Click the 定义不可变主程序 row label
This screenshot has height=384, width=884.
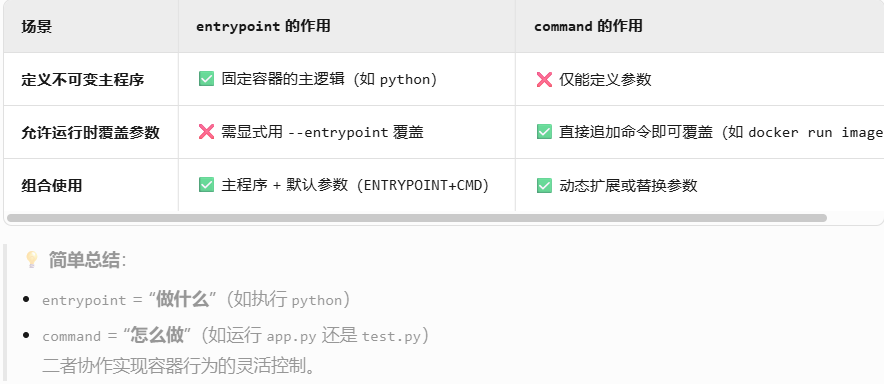tap(83, 80)
